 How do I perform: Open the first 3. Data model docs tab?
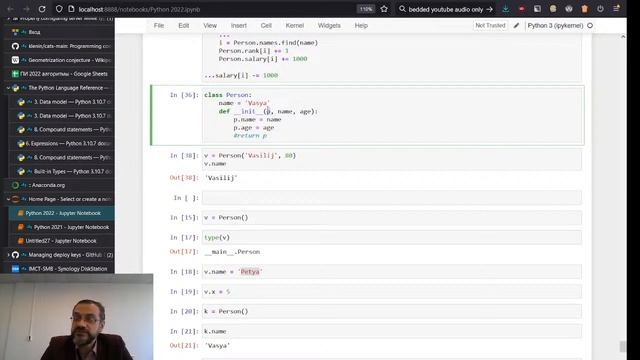(64, 102)
